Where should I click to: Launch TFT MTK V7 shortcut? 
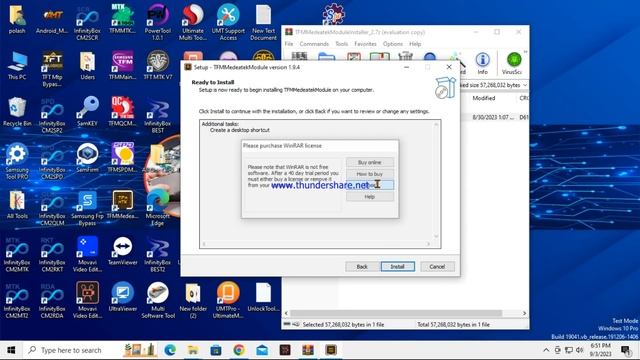click(x=158, y=65)
